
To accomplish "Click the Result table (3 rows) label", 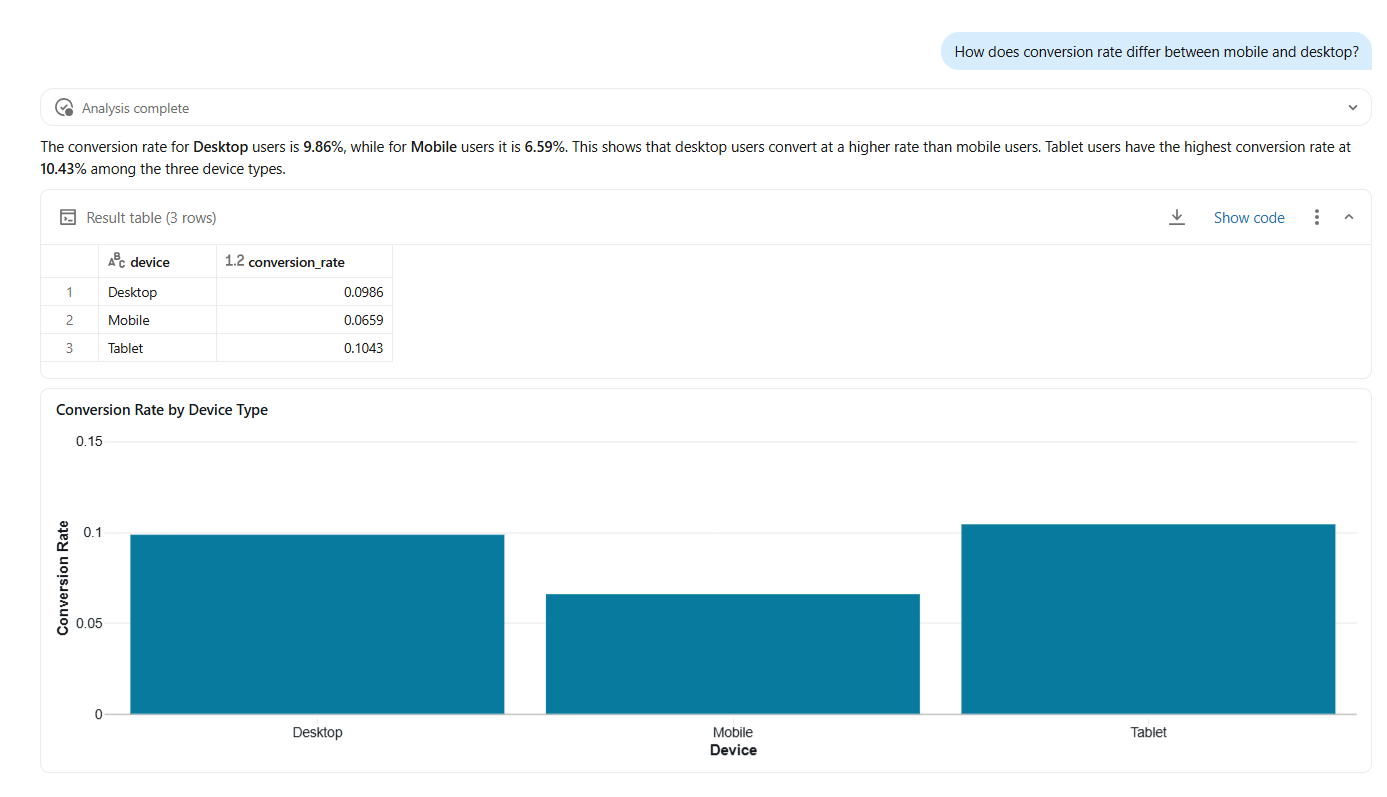I will [x=151, y=218].
